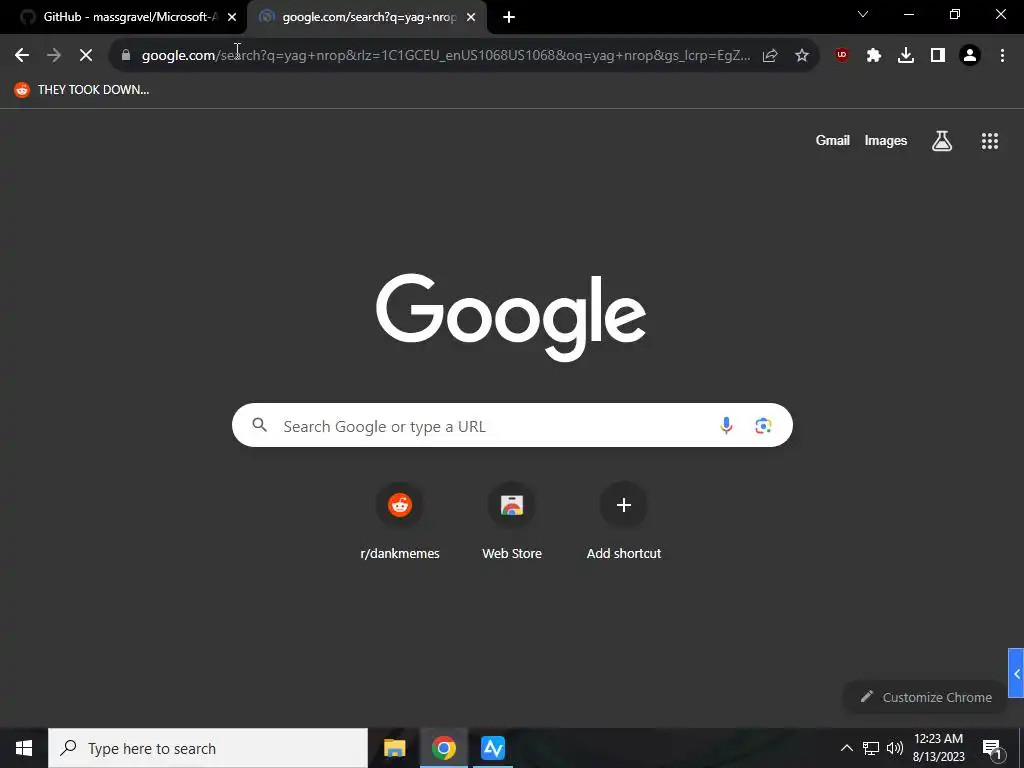View site information lock icon

pos(126,55)
